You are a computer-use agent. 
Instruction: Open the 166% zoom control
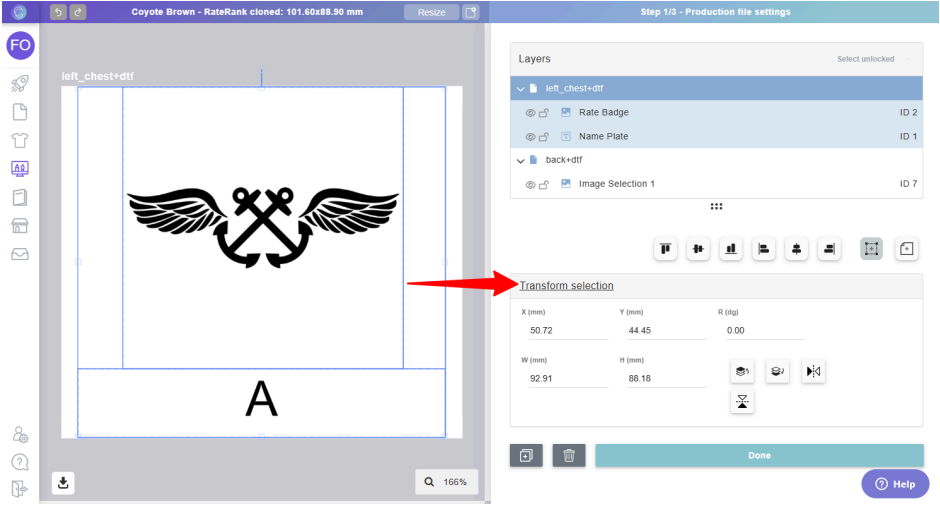pyautogui.click(x=446, y=482)
